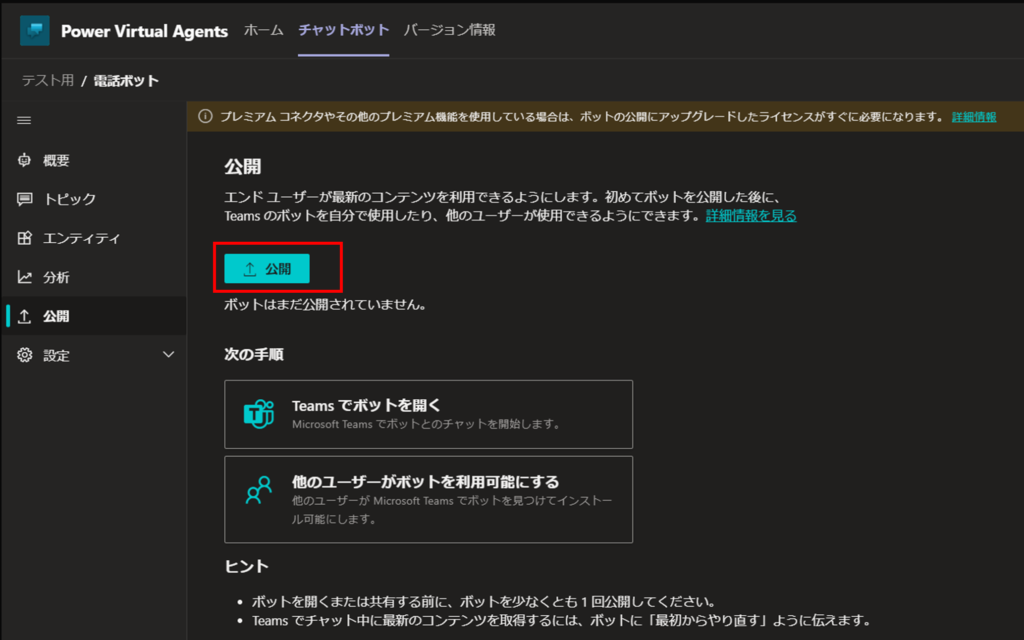Click the 次の手順 heading
The height and width of the screenshot is (640, 1024).
(x=254, y=355)
